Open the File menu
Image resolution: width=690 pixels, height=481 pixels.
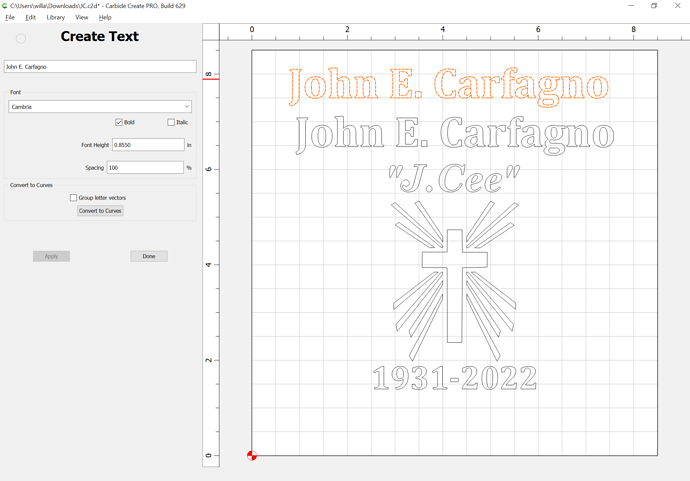pyautogui.click(x=10, y=17)
